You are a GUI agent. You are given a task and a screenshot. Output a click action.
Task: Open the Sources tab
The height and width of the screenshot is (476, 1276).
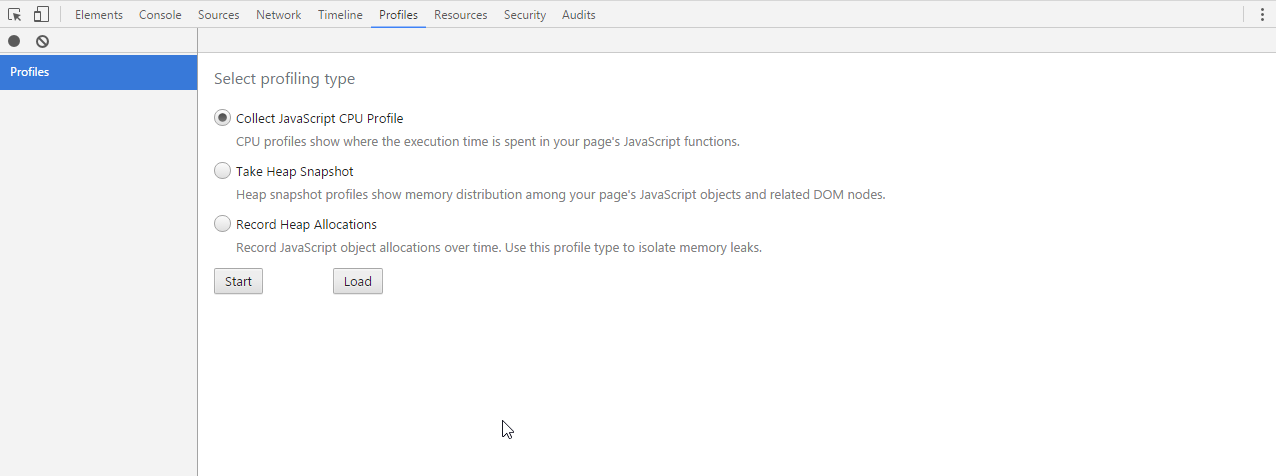[218, 15]
